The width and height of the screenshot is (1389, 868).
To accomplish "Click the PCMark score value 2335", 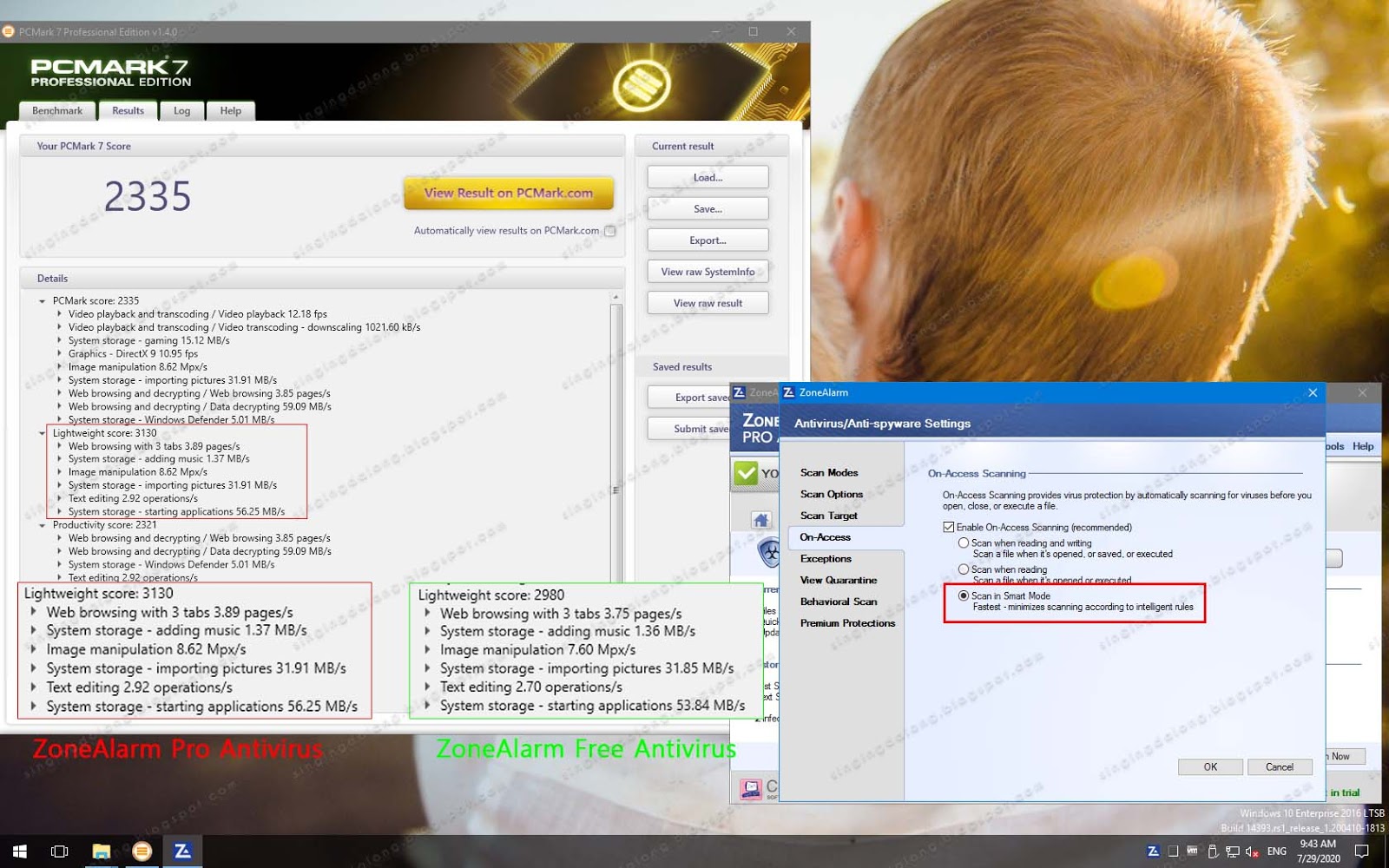I will coord(148,196).
